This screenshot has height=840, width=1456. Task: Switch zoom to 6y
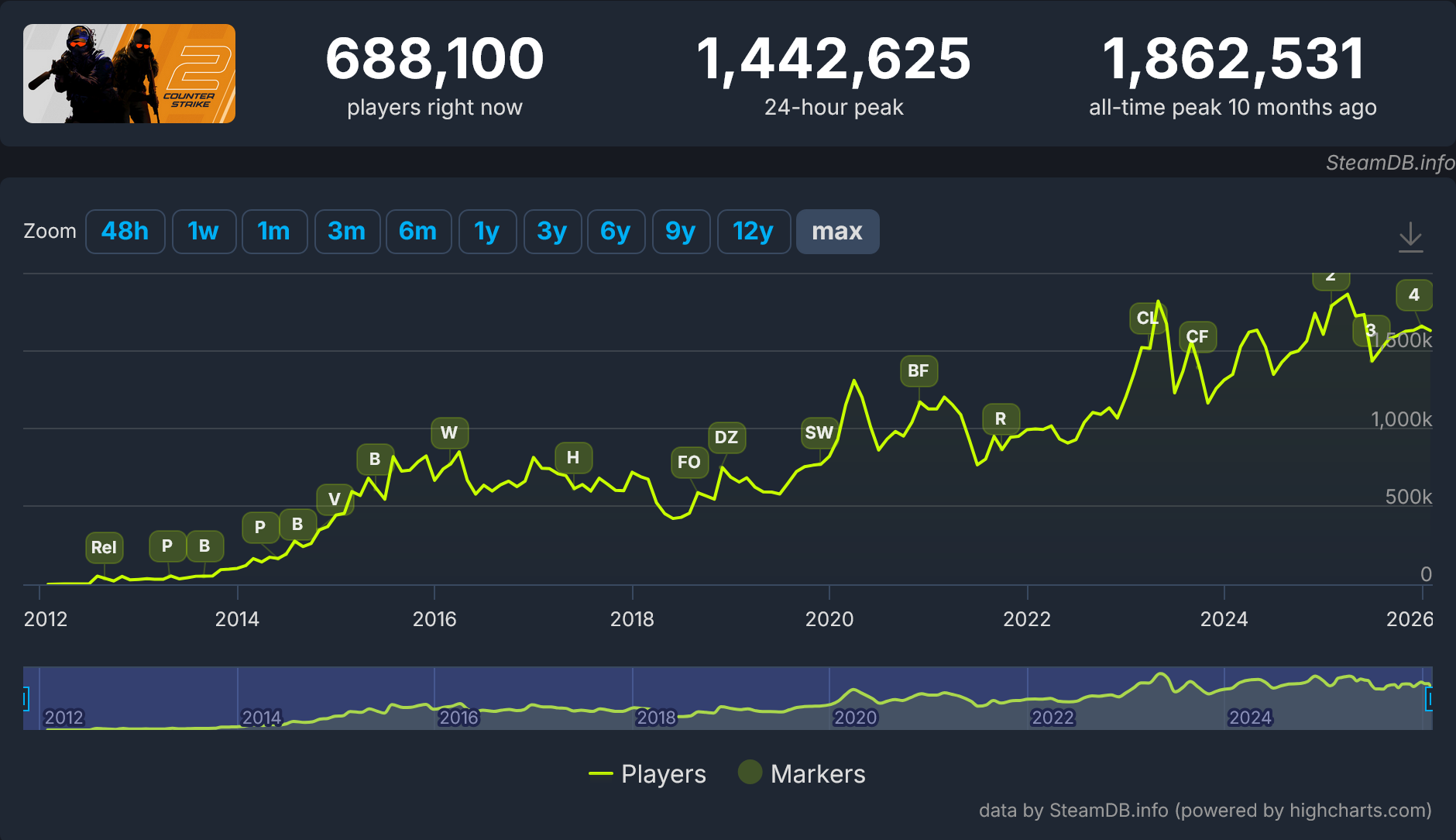point(616,231)
